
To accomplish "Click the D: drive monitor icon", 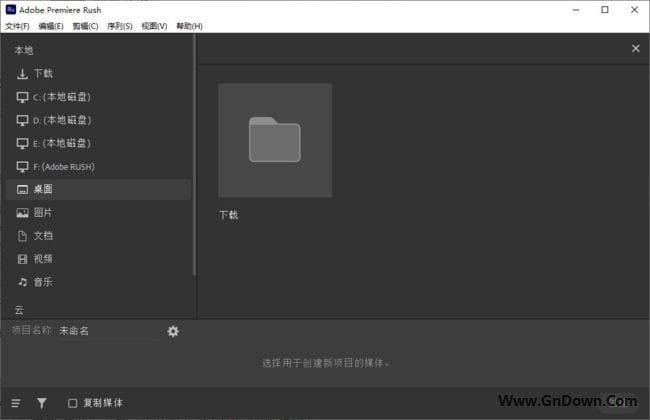I will click(22, 120).
